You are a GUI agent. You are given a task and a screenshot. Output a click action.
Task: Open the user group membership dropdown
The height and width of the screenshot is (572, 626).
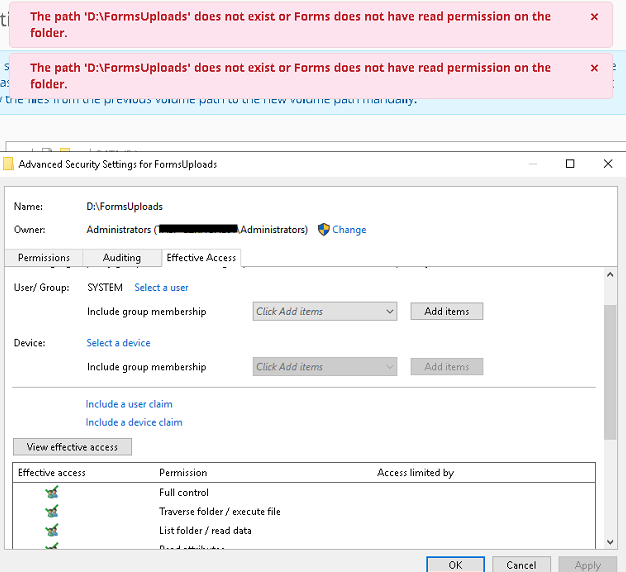point(325,311)
